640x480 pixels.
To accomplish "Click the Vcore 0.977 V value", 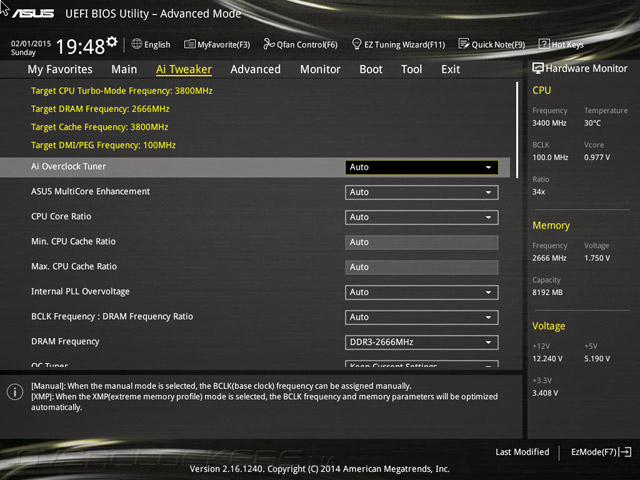I will click(x=597, y=157).
